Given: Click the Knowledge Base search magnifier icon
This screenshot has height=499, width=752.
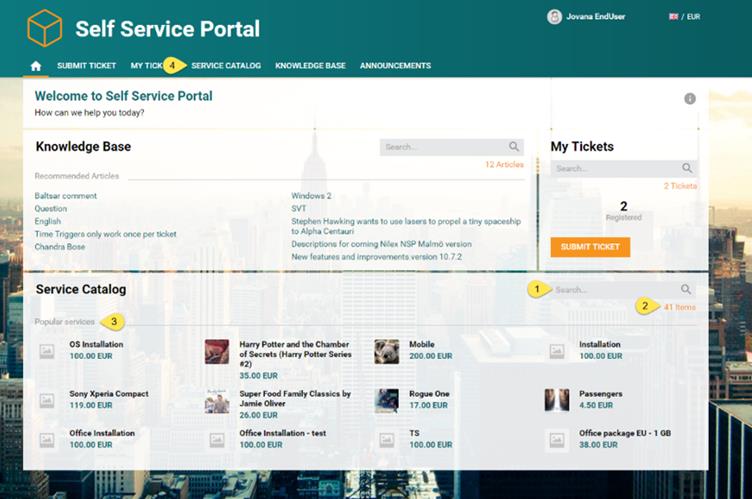Looking at the screenshot, I should click(513, 147).
